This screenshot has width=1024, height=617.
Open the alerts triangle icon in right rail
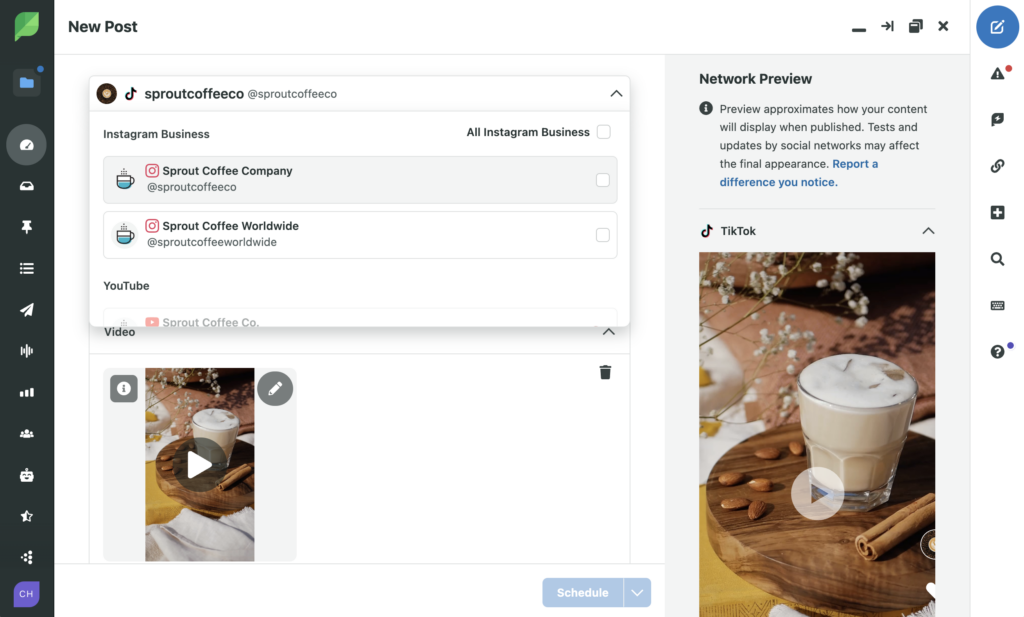tap(997, 73)
